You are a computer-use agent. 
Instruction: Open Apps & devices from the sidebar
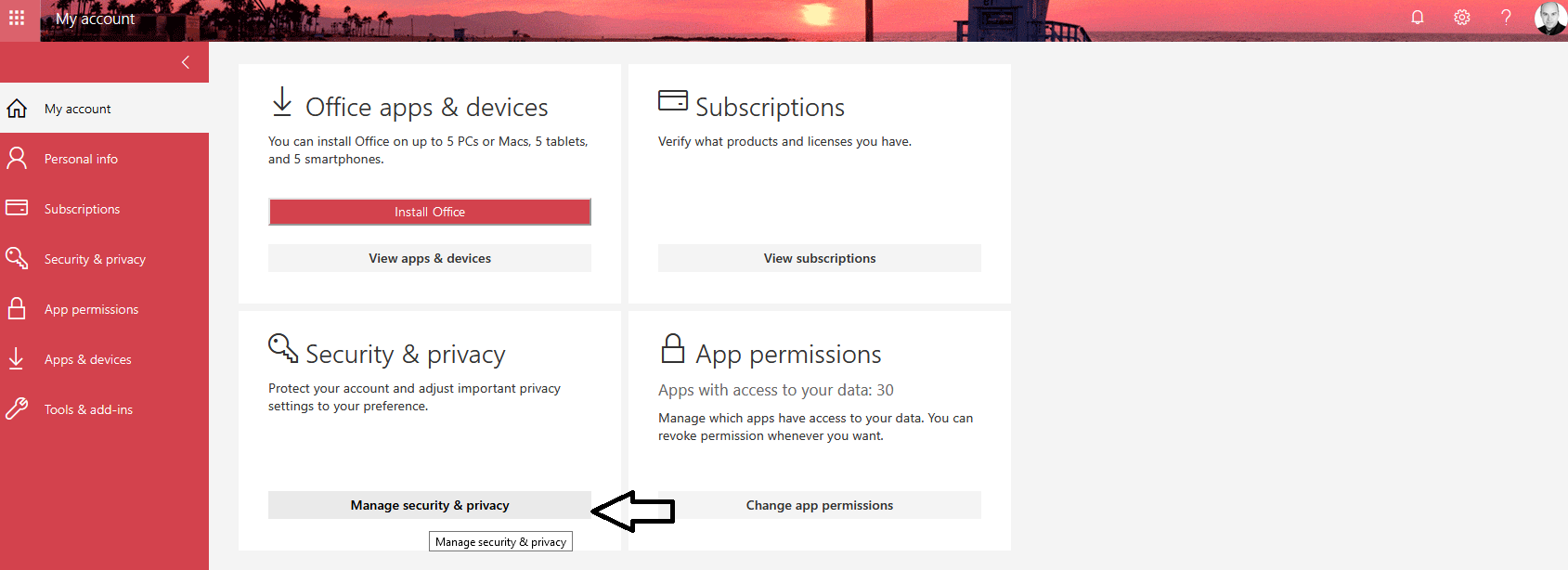click(88, 359)
